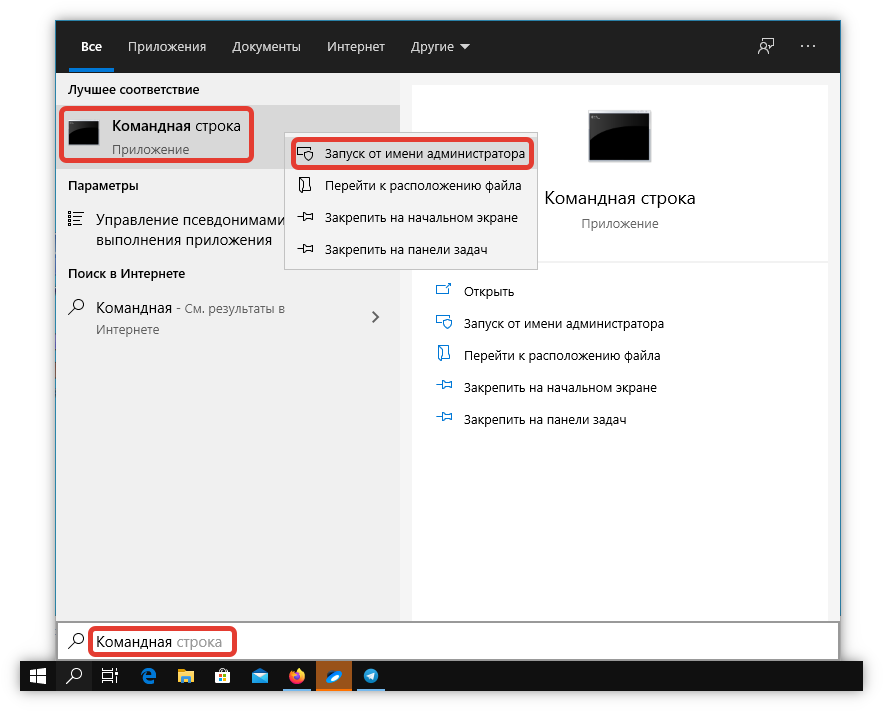The image size is (883, 711).
Task: Open Task View from the taskbar
Action: click(x=109, y=676)
